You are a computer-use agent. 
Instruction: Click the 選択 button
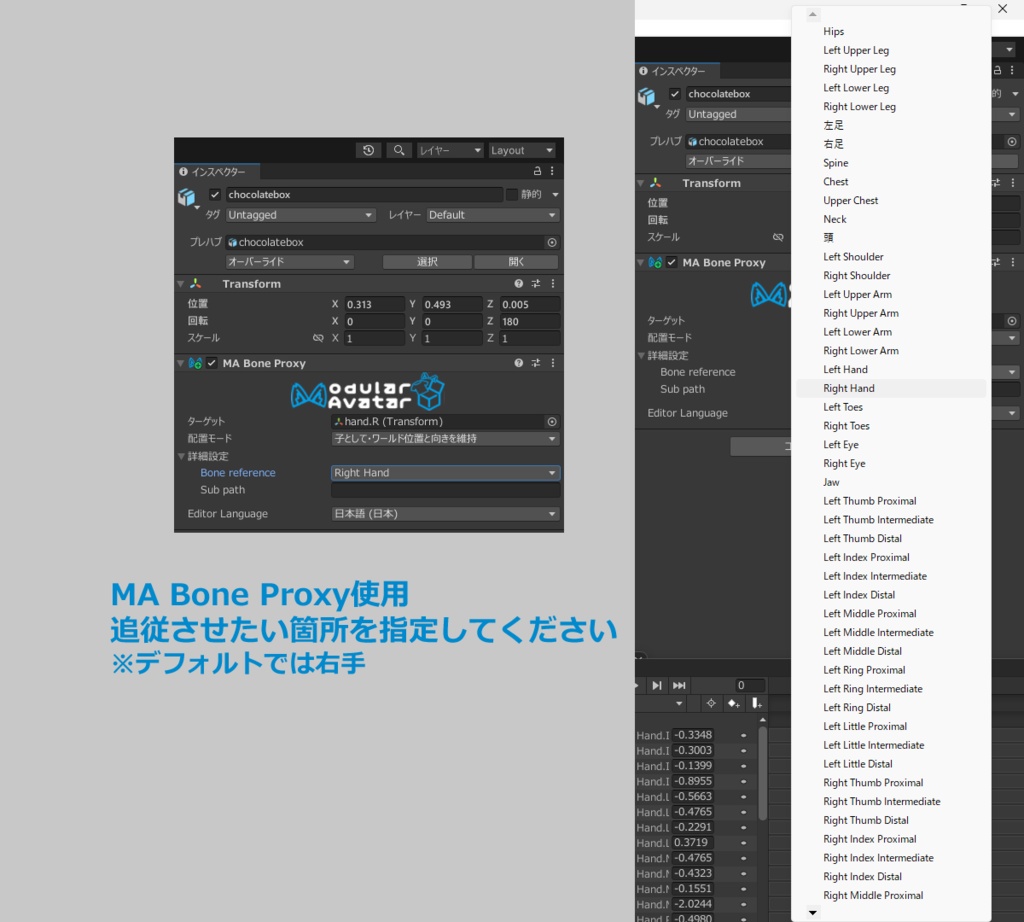(x=427, y=262)
